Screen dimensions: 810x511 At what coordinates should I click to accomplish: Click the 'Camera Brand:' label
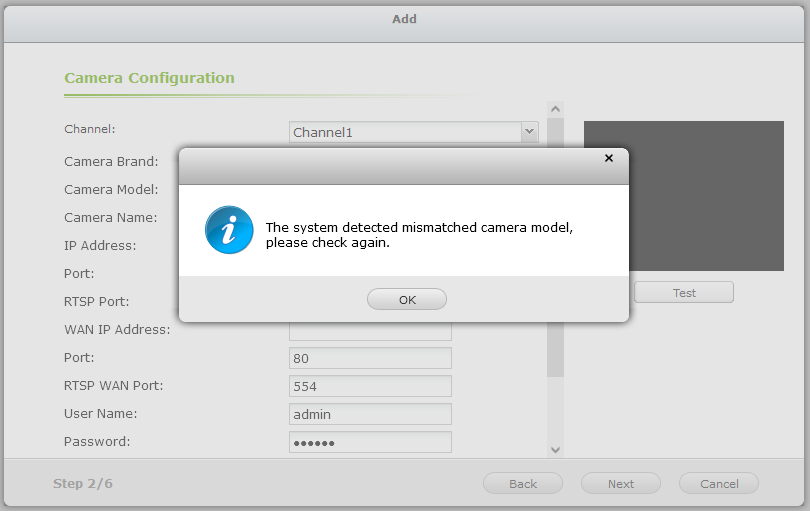click(111, 162)
